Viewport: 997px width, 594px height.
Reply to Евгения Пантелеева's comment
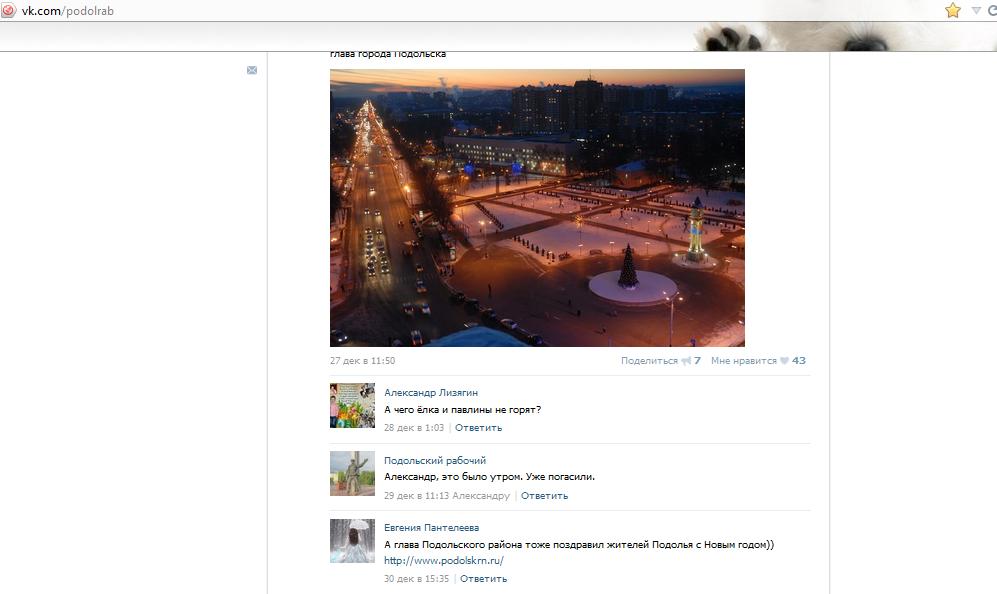pyautogui.click(x=483, y=579)
